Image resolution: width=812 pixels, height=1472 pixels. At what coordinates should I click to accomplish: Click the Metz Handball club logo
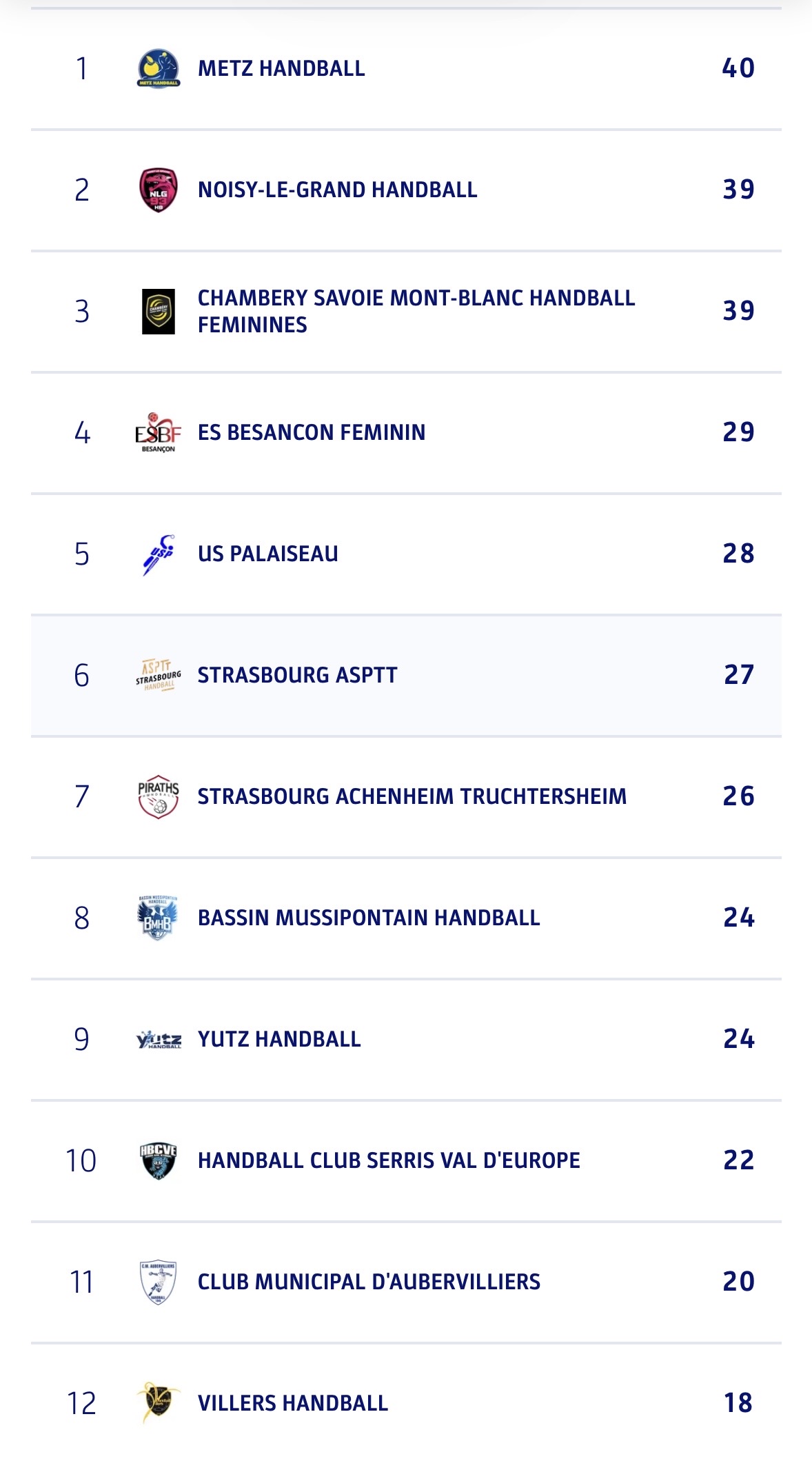[x=159, y=68]
